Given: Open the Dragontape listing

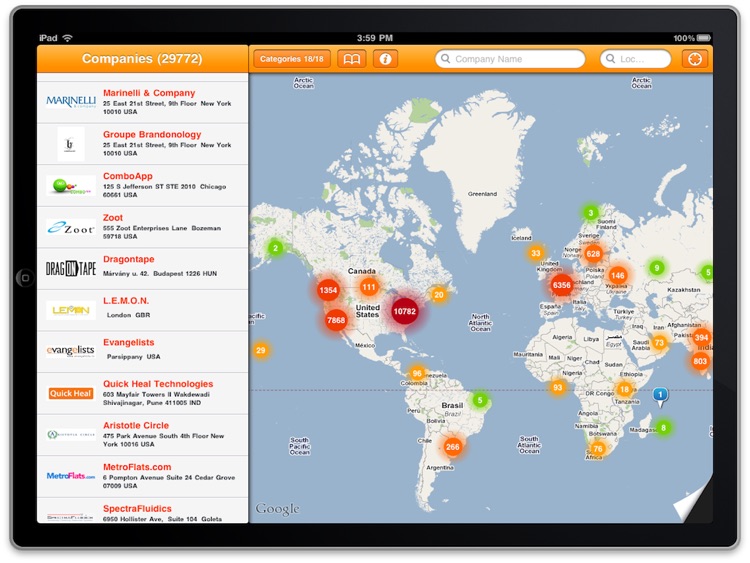Looking at the screenshot, I should click(x=143, y=269).
